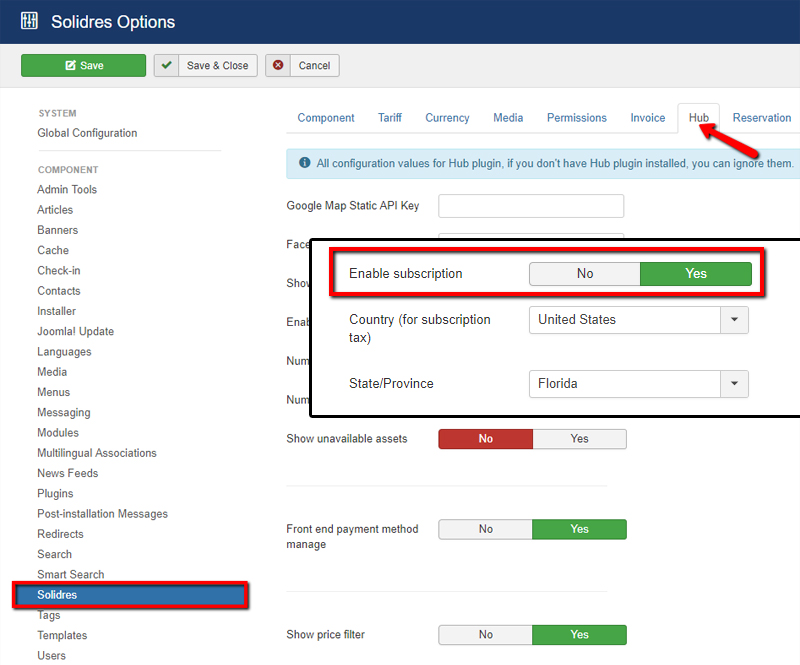Viewport: 800px width, 665px height.
Task: Expand the State/Province dropdown showing Florida
Action: [x=735, y=384]
